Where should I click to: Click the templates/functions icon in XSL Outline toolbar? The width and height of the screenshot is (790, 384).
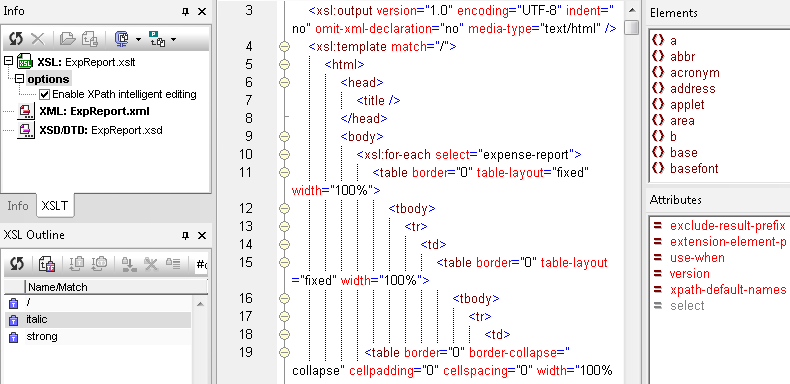point(47,263)
